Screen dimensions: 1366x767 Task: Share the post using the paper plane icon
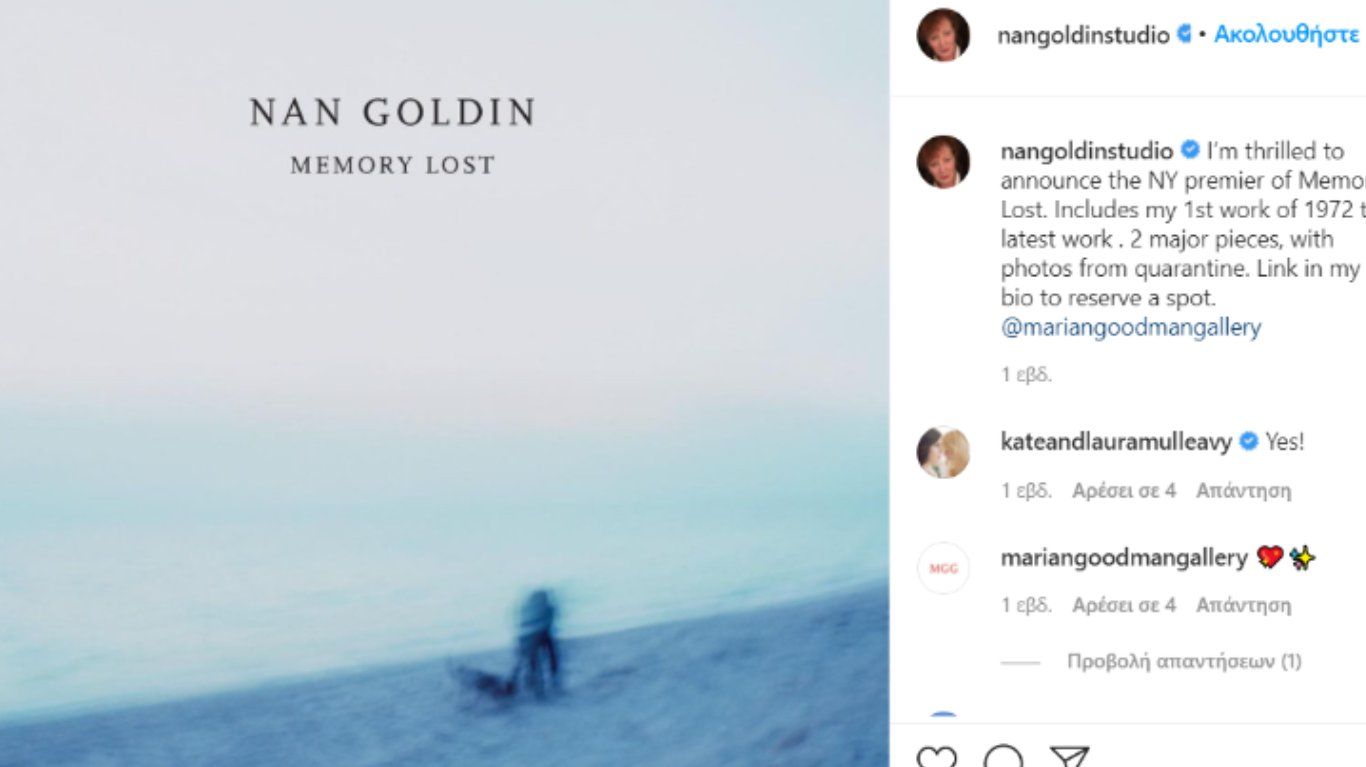(x=1069, y=756)
